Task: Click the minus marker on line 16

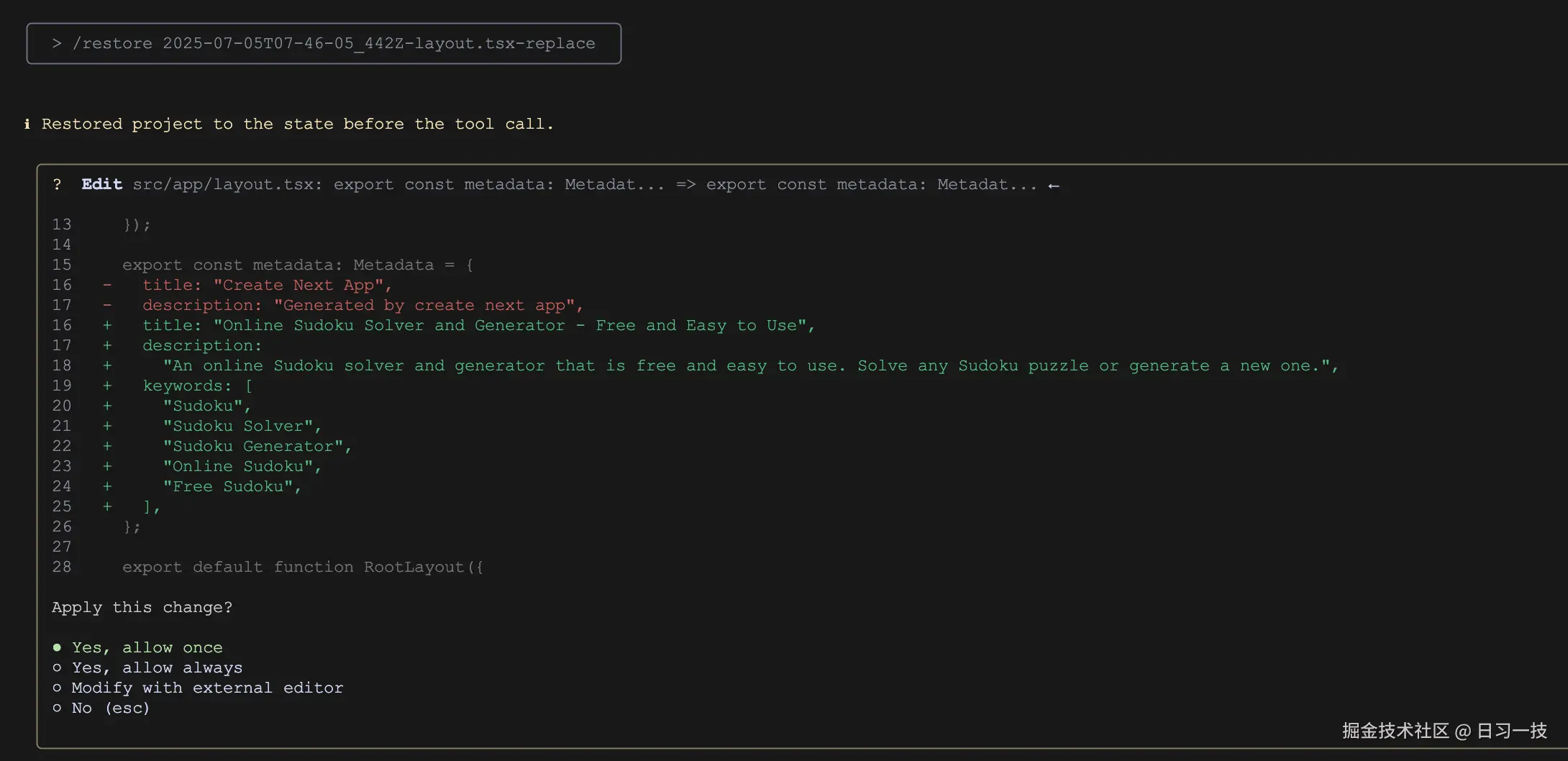Action: tap(107, 285)
